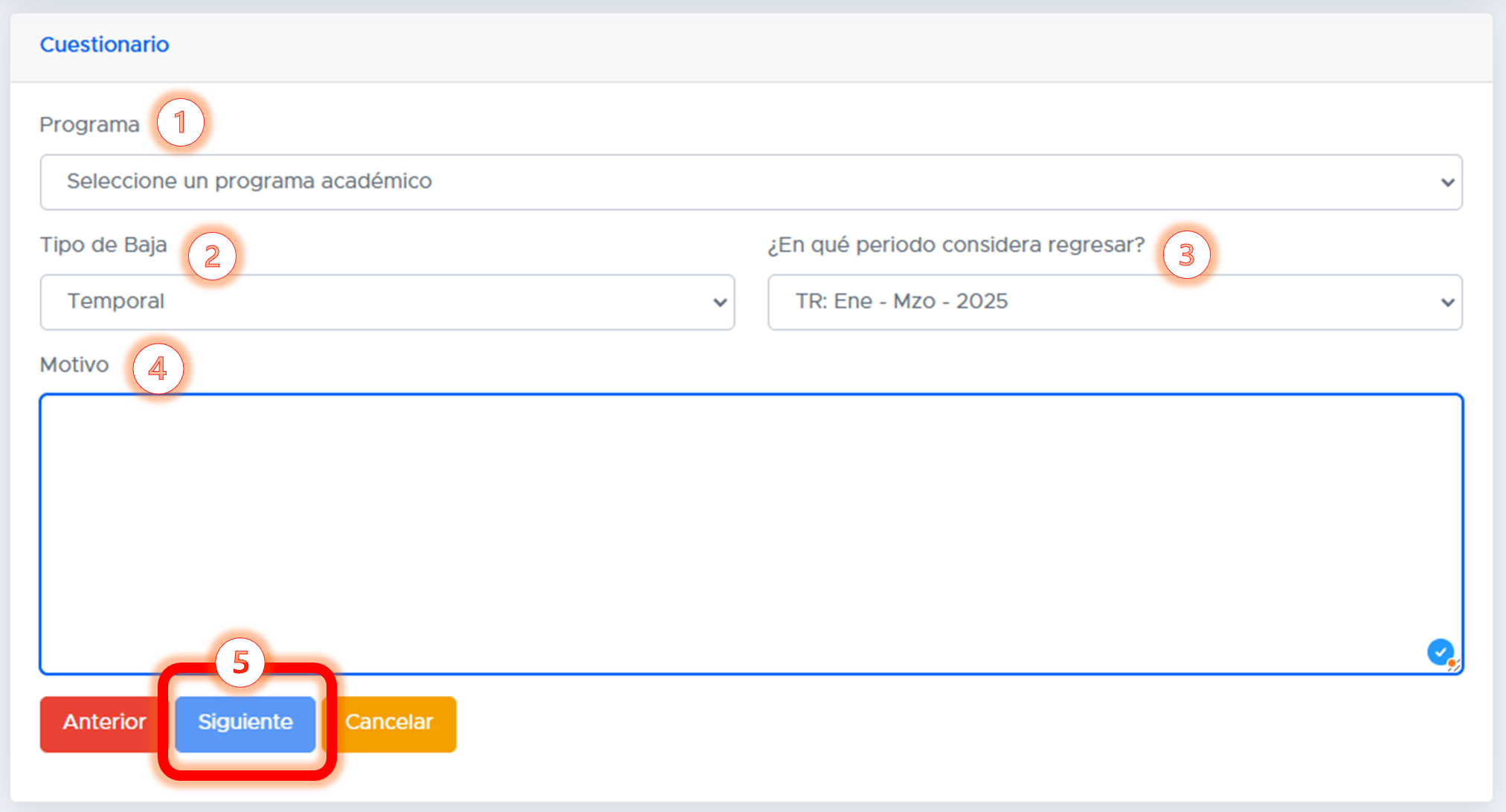Image resolution: width=1506 pixels, height=812 pixels.
Task: Open the Programa academic program dropdown
Action: coord(750,182)
